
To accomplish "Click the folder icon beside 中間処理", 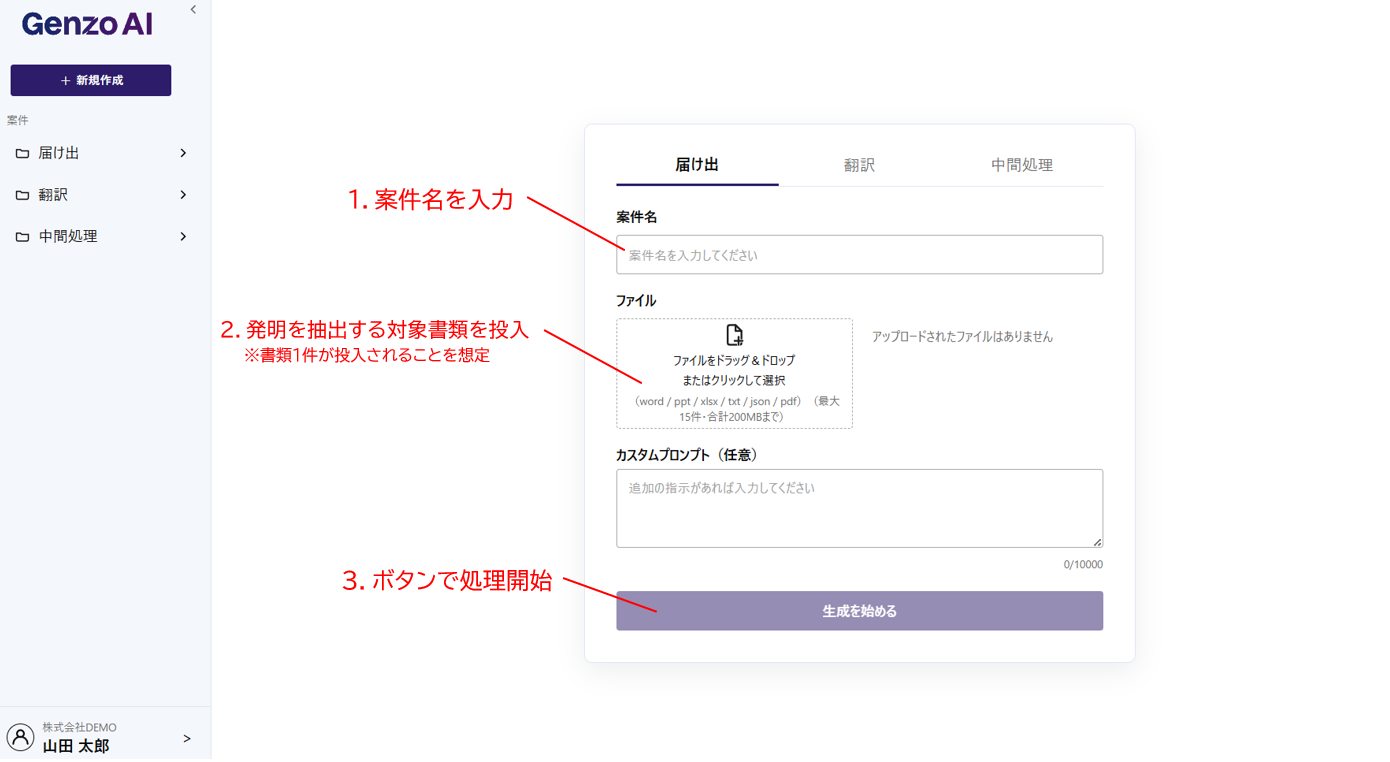I will point(22,237).
